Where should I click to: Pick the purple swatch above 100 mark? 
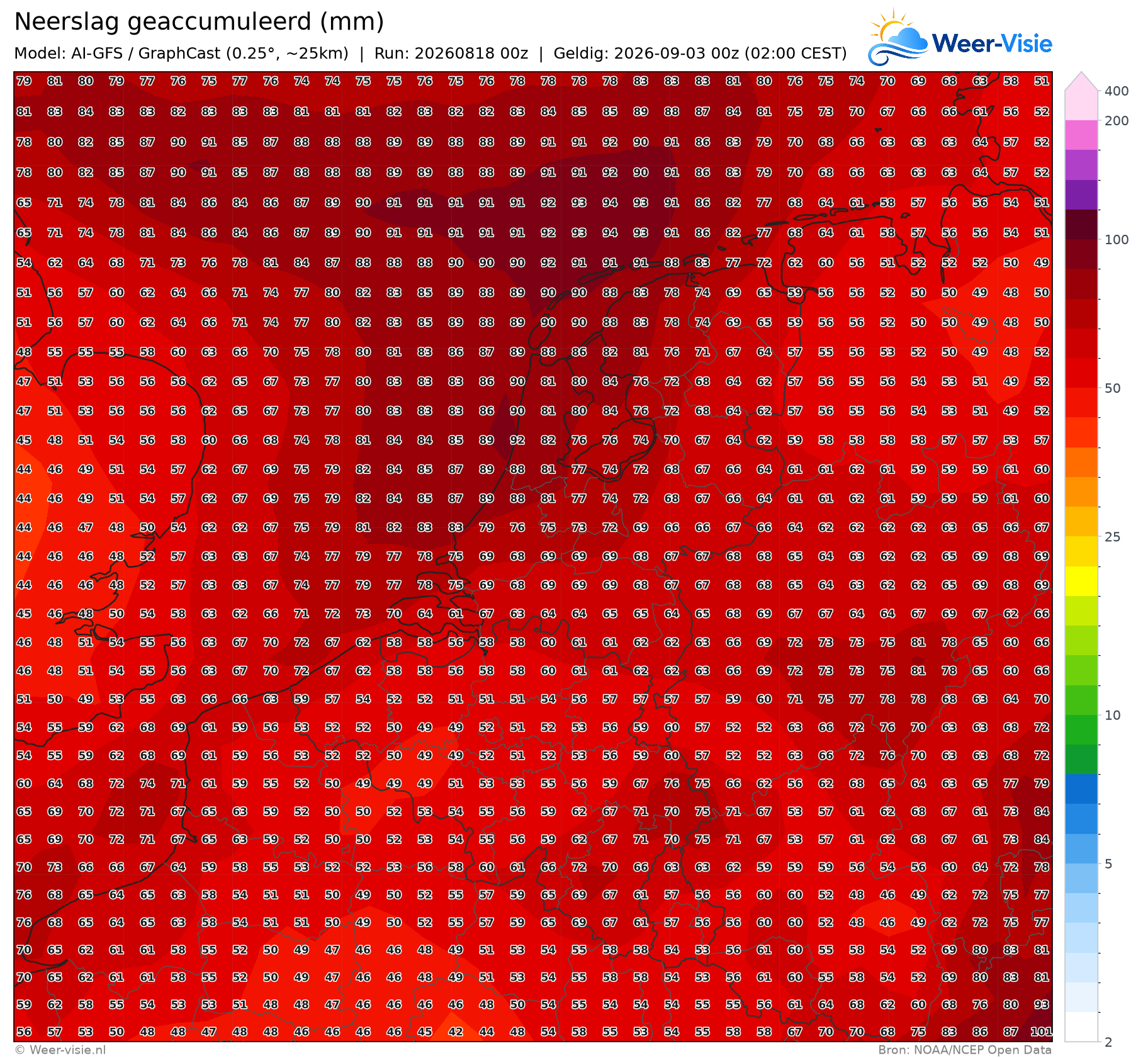coord(1081,194)
